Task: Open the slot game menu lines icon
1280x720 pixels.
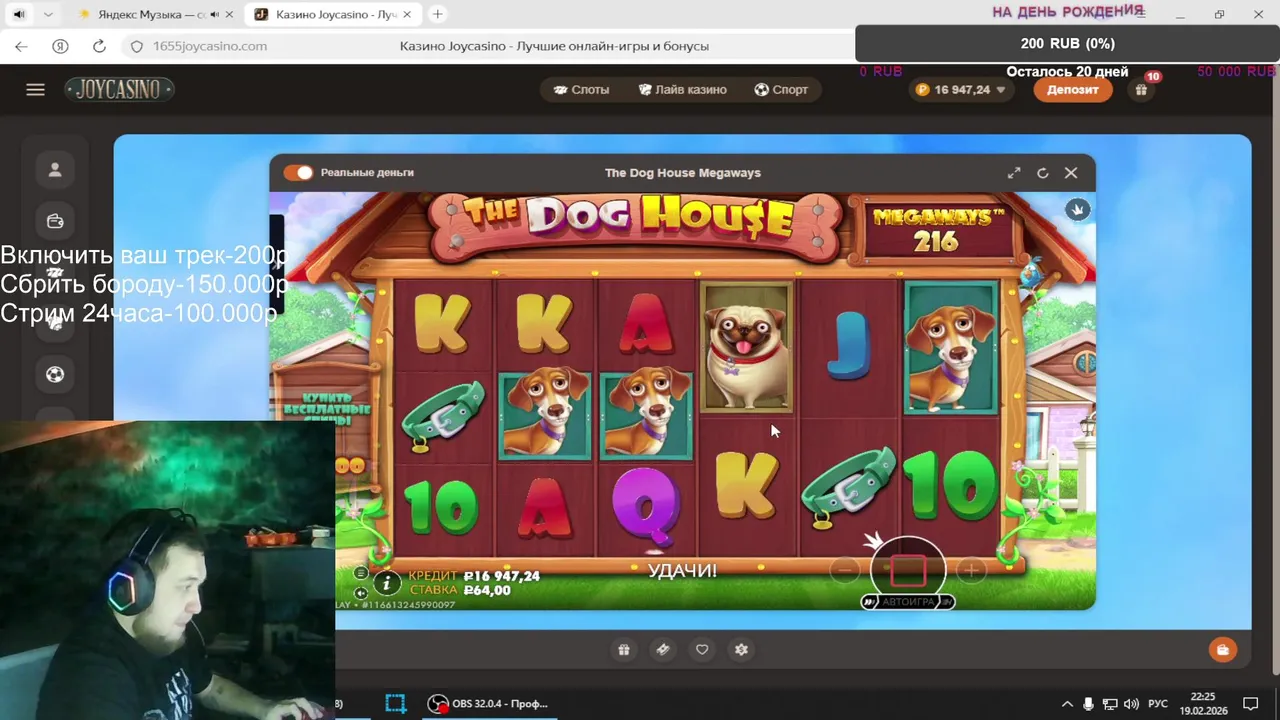Action: [361, 573]
